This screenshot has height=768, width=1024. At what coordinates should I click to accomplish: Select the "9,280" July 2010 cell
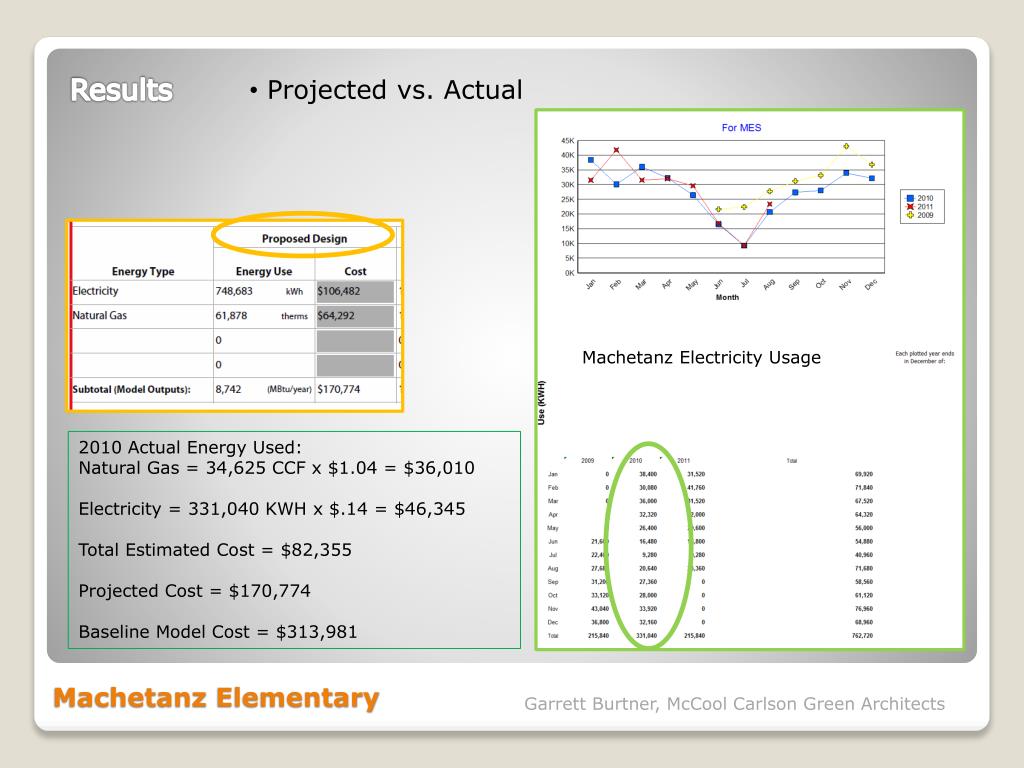(x=649, y=555)
